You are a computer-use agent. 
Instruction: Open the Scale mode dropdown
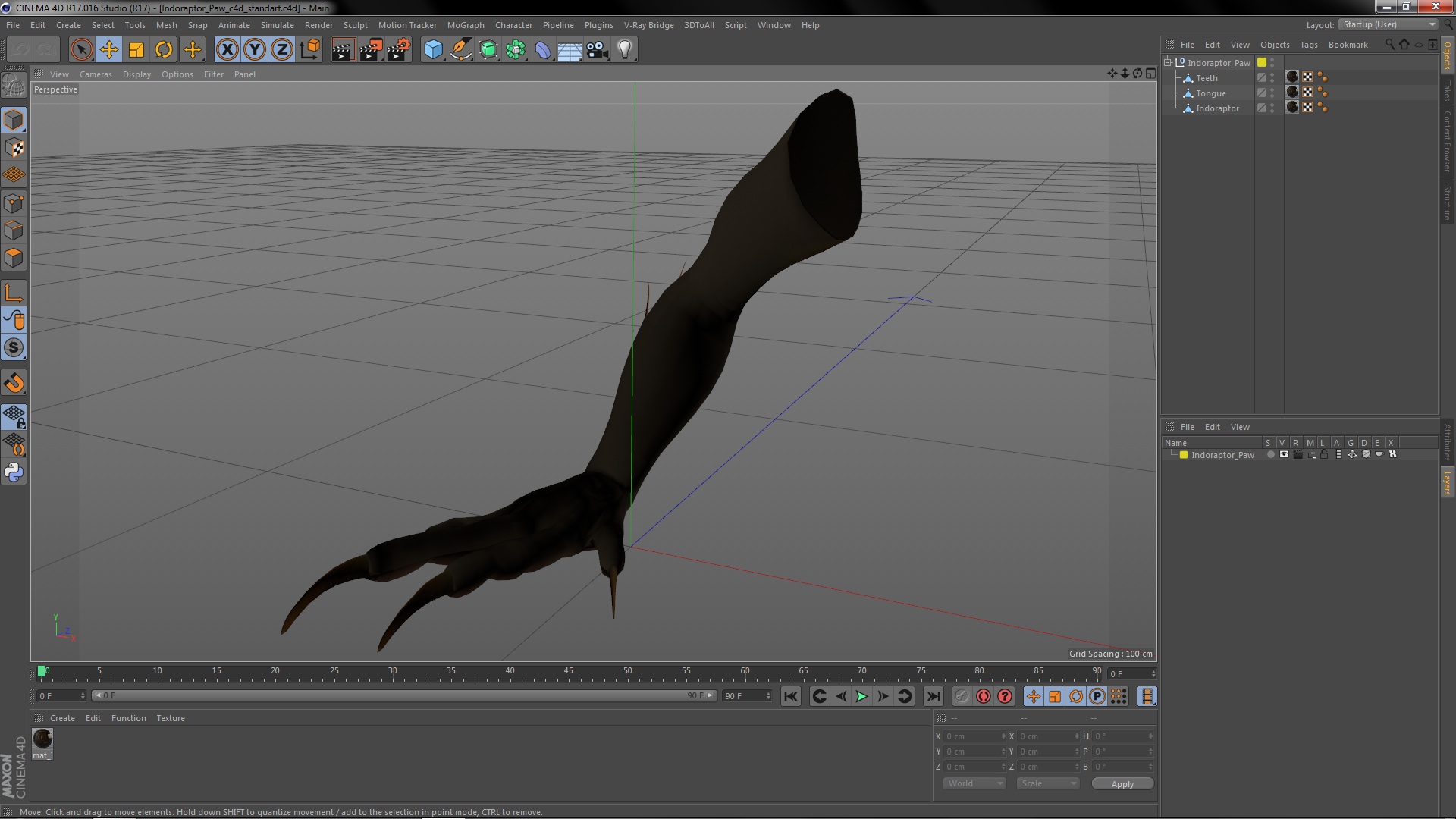[1048, 783]
